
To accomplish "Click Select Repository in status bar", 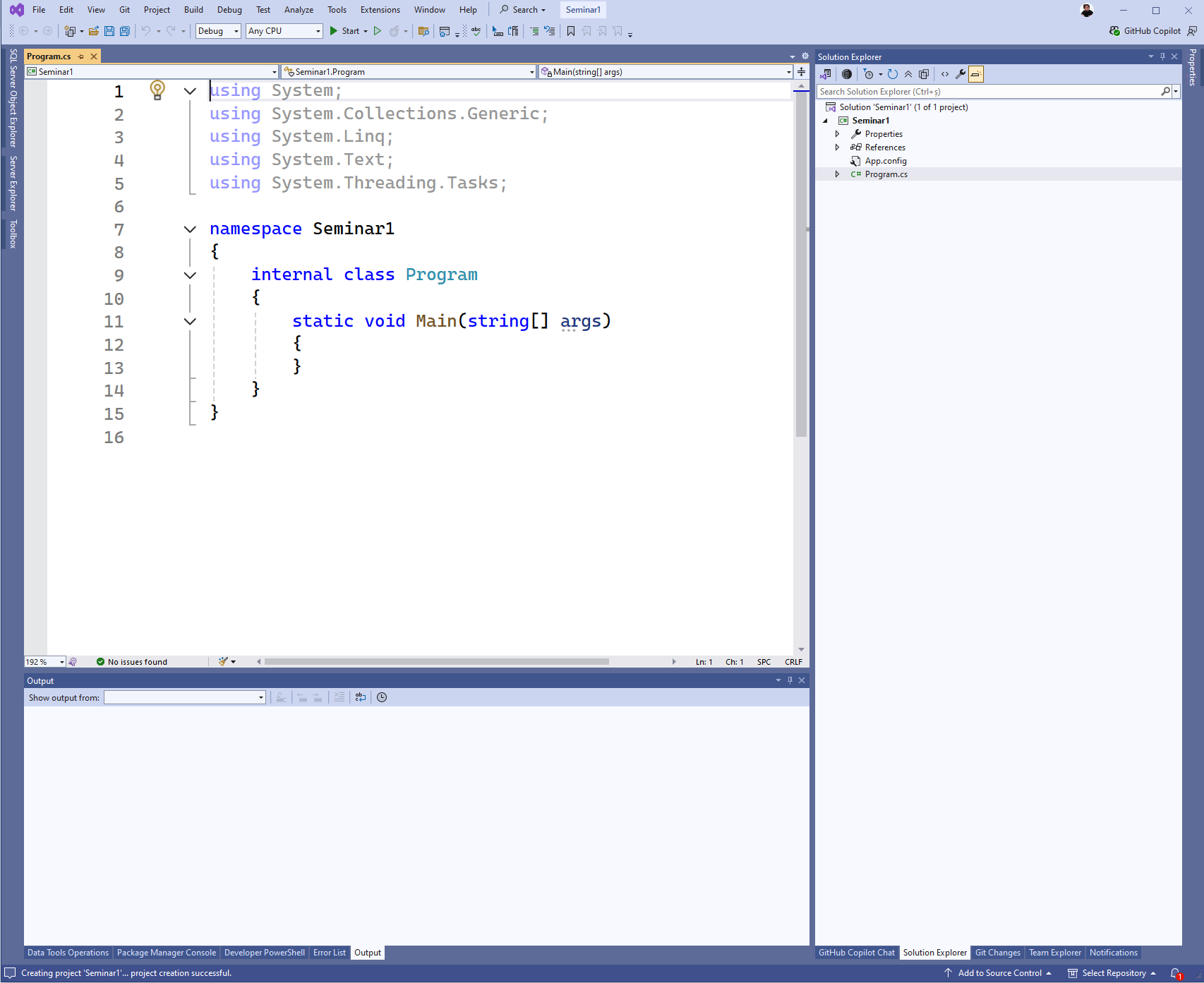I will [1113, 973].
